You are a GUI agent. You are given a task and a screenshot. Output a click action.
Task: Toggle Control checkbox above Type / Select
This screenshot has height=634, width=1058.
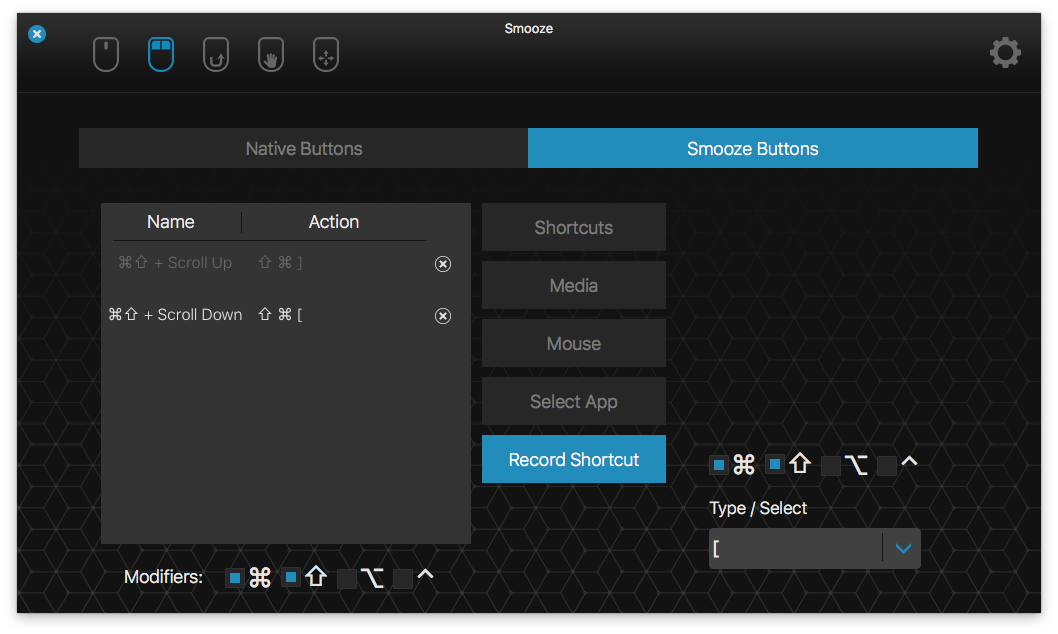coord(887,465)
